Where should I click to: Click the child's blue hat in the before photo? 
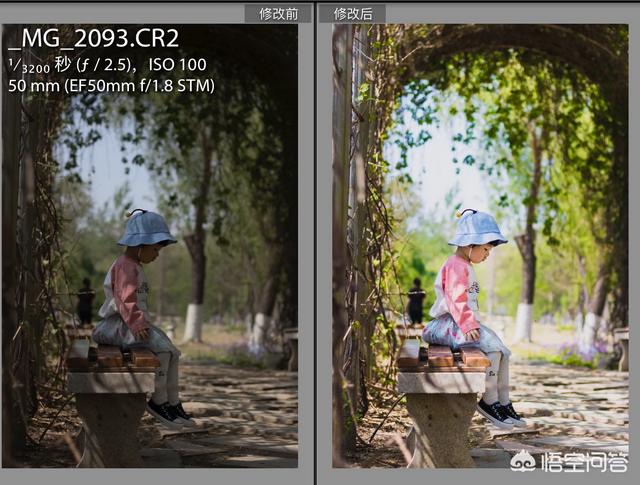pos(147,229)
